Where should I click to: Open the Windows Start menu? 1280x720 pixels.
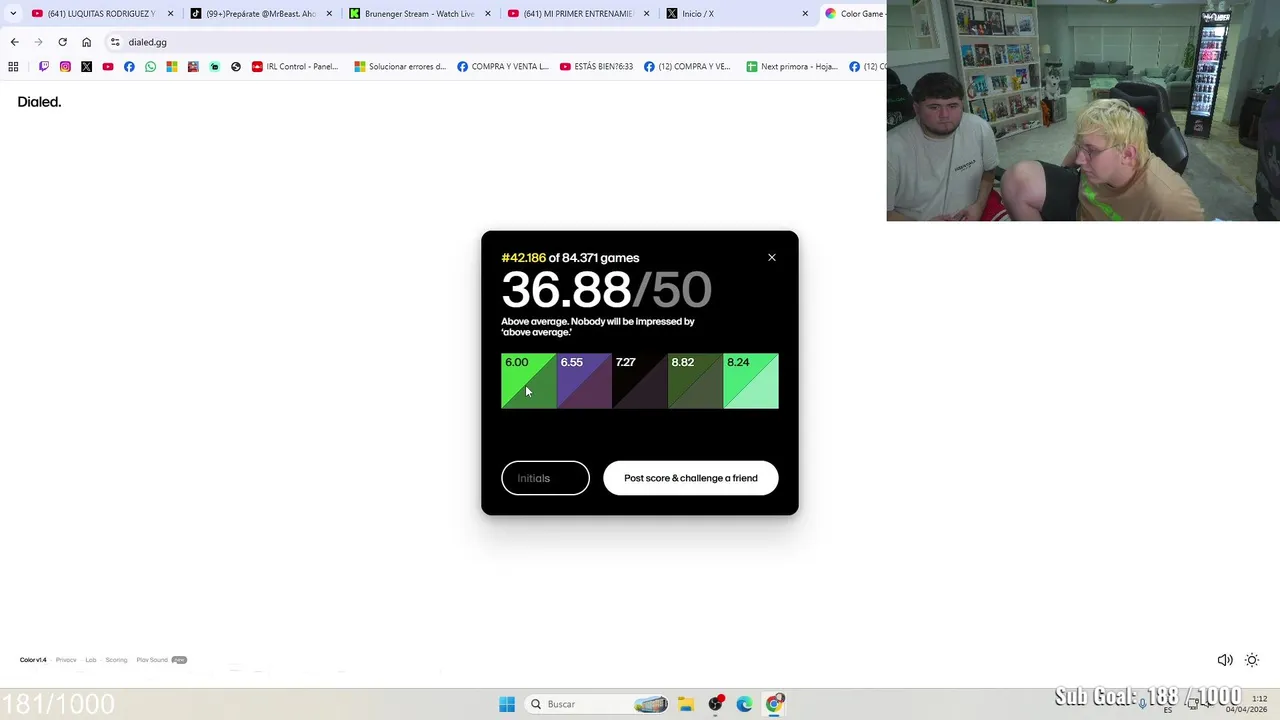click(507, 704)
